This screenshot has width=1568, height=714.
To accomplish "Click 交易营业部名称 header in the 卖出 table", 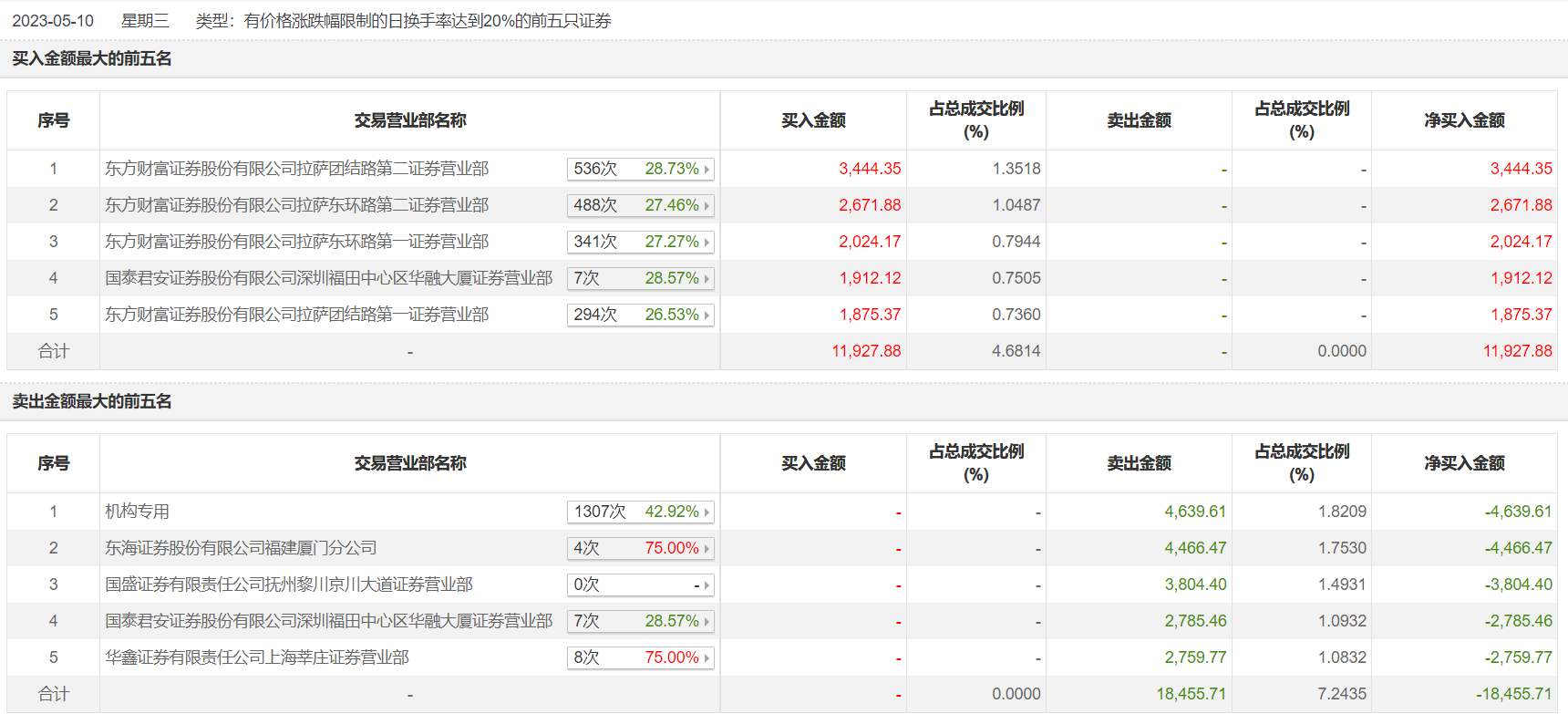I will click(410, 463).
